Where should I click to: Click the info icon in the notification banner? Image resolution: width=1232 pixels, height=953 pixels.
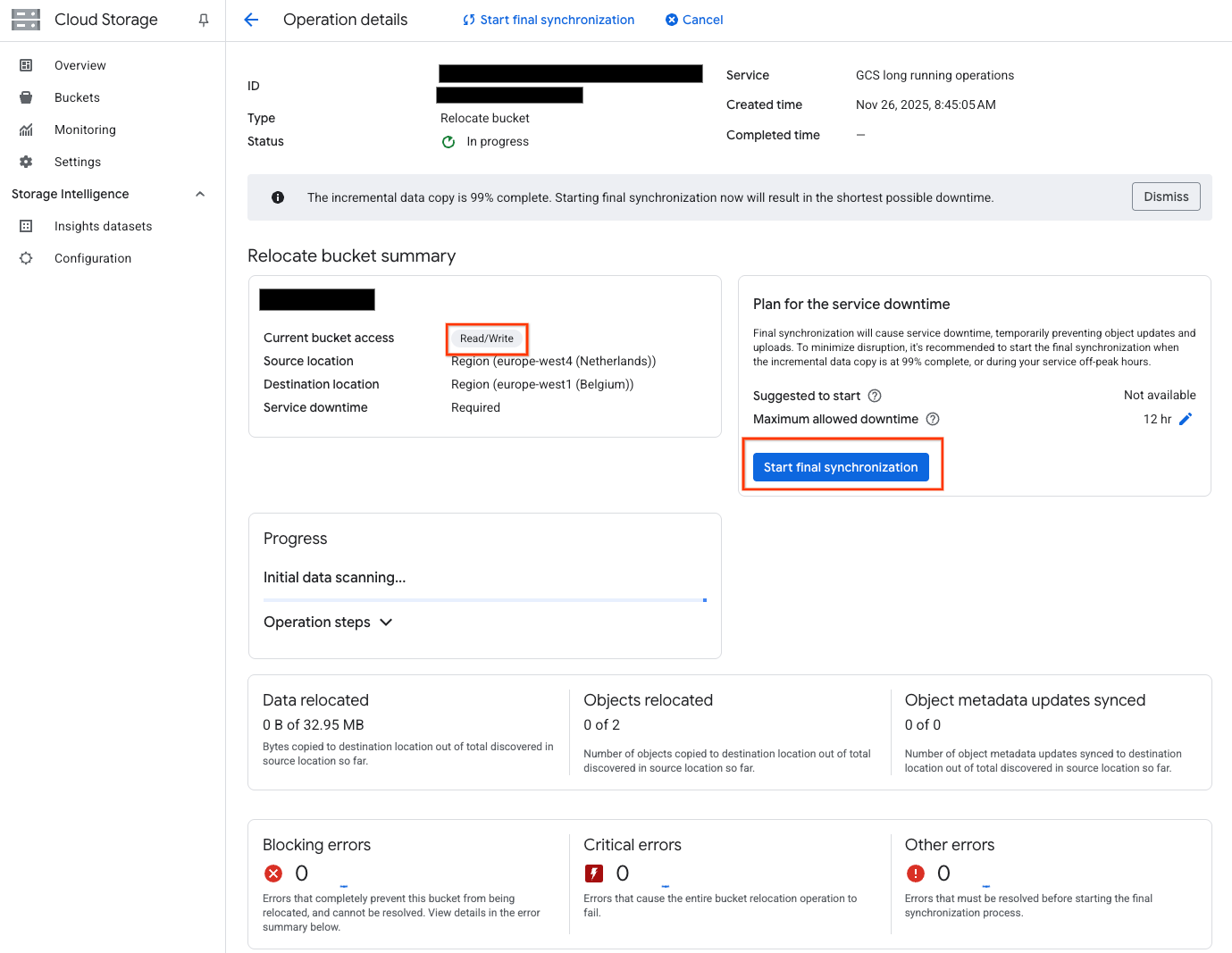[x=278, y=197]
